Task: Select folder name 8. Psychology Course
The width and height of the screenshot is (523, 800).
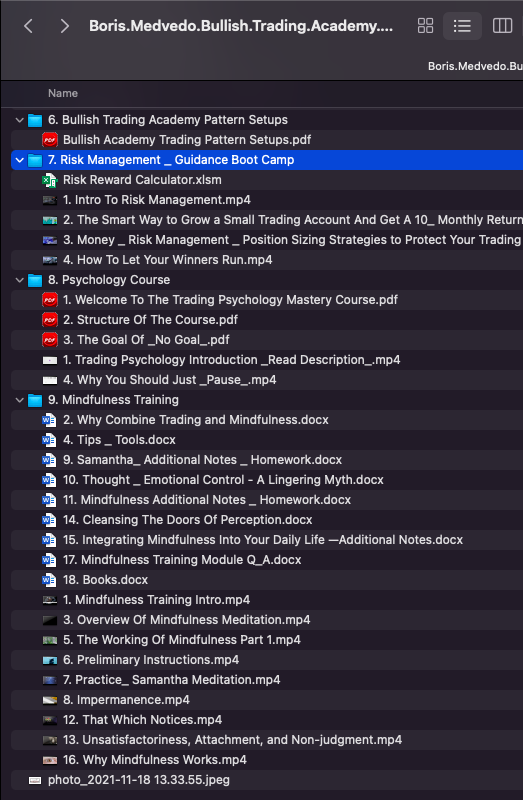Action: (x=109, y=280)
